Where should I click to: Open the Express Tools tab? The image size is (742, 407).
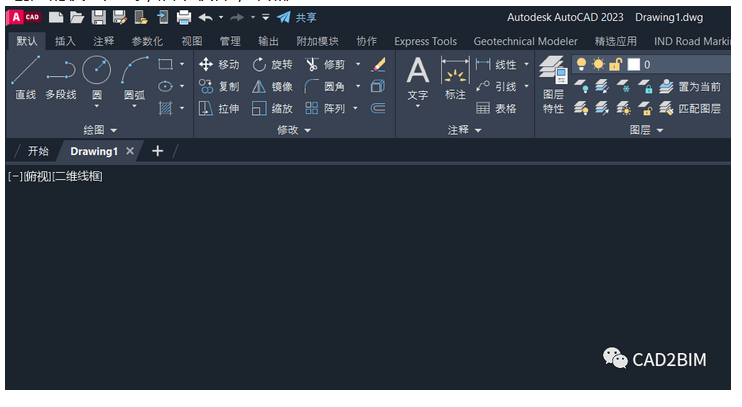[425, 42]
